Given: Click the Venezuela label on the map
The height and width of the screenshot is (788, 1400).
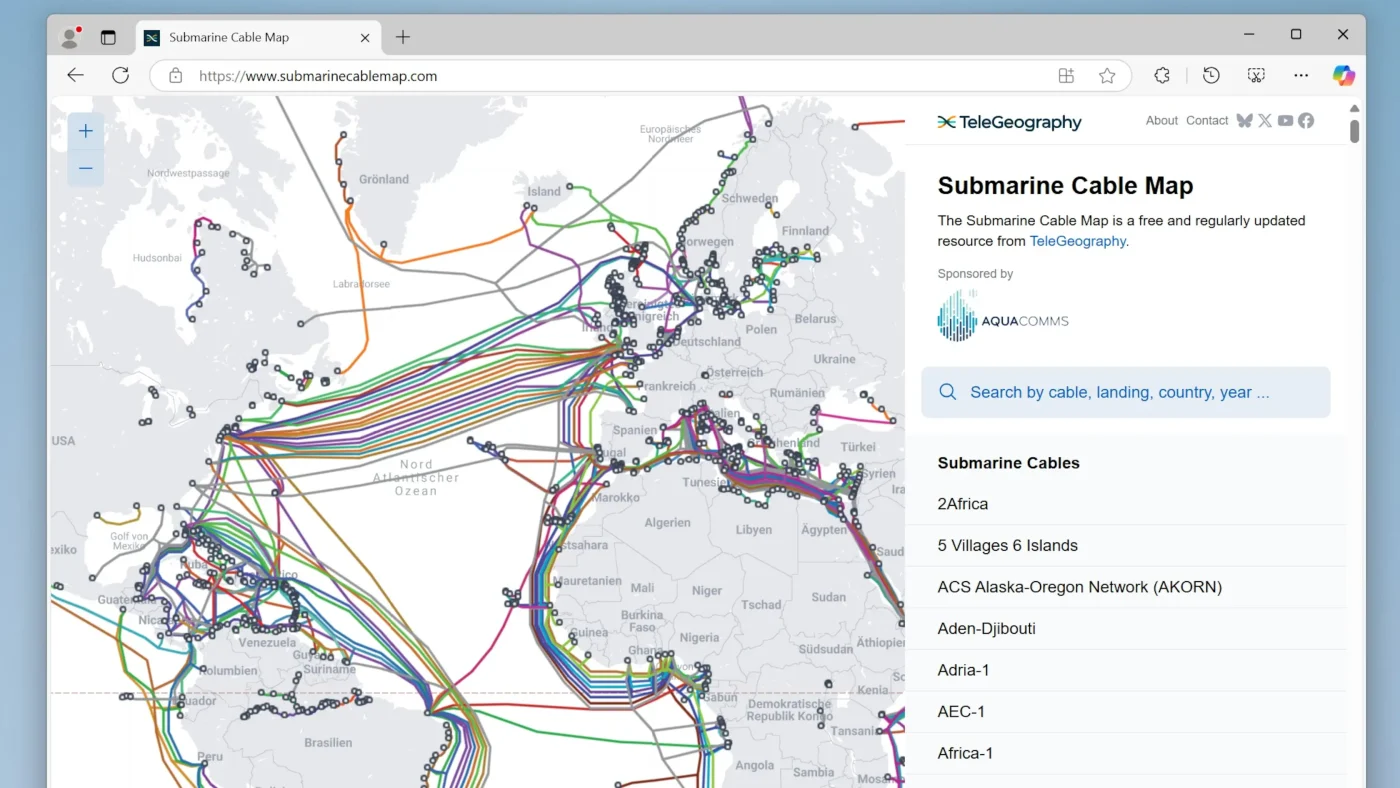Looking at the screenshot, I should pyautogui.click(x=267, y=642).
